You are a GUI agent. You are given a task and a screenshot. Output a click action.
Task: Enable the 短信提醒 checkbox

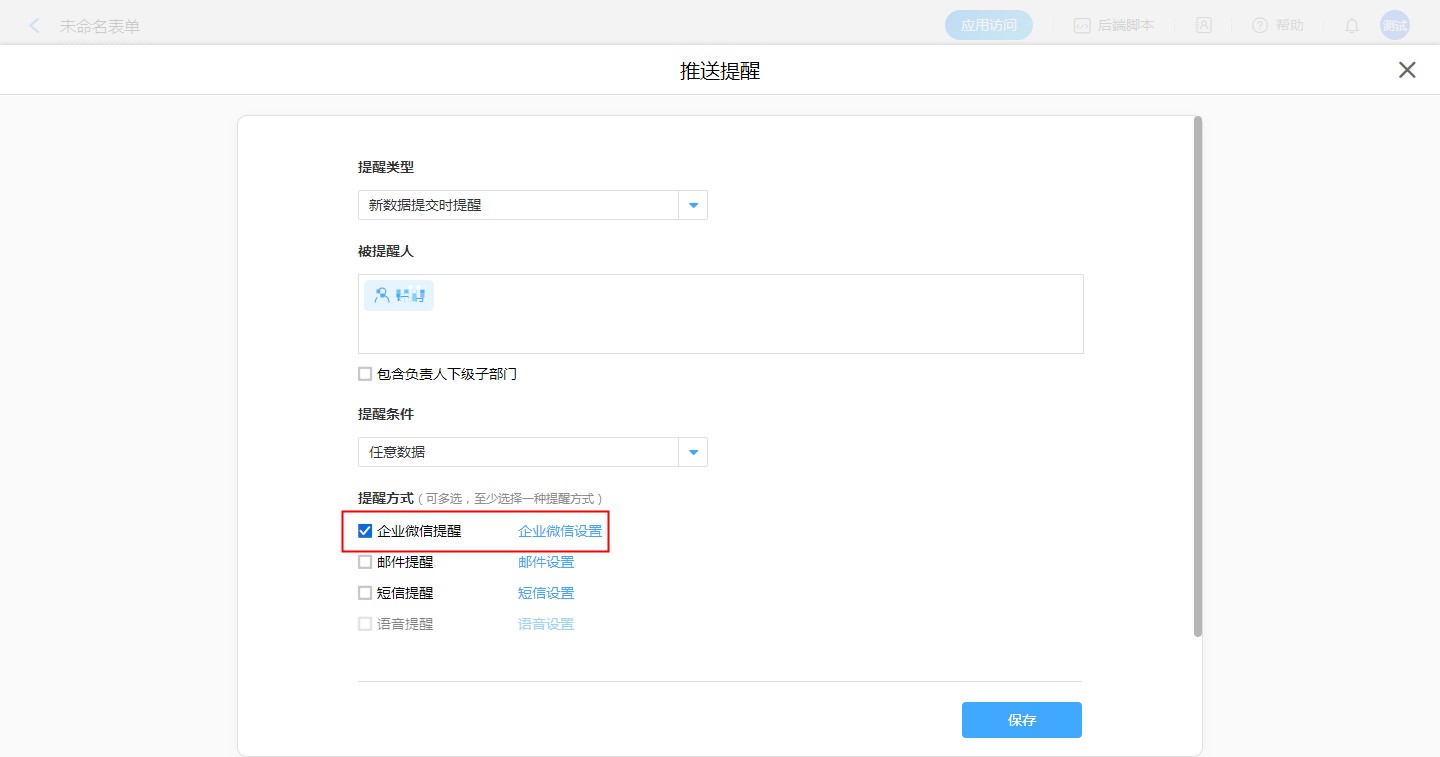click(365, 593)
